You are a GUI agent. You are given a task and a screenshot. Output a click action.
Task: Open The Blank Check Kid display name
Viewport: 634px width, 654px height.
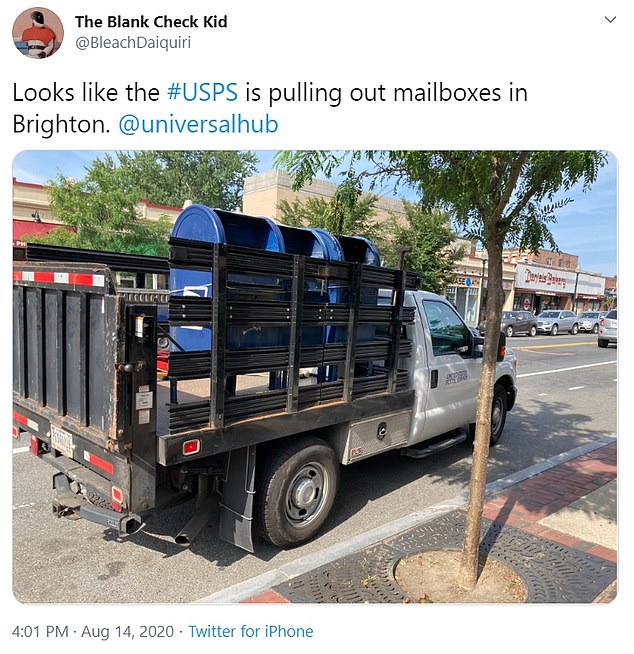pyautogui.click(x=151, y=22)
